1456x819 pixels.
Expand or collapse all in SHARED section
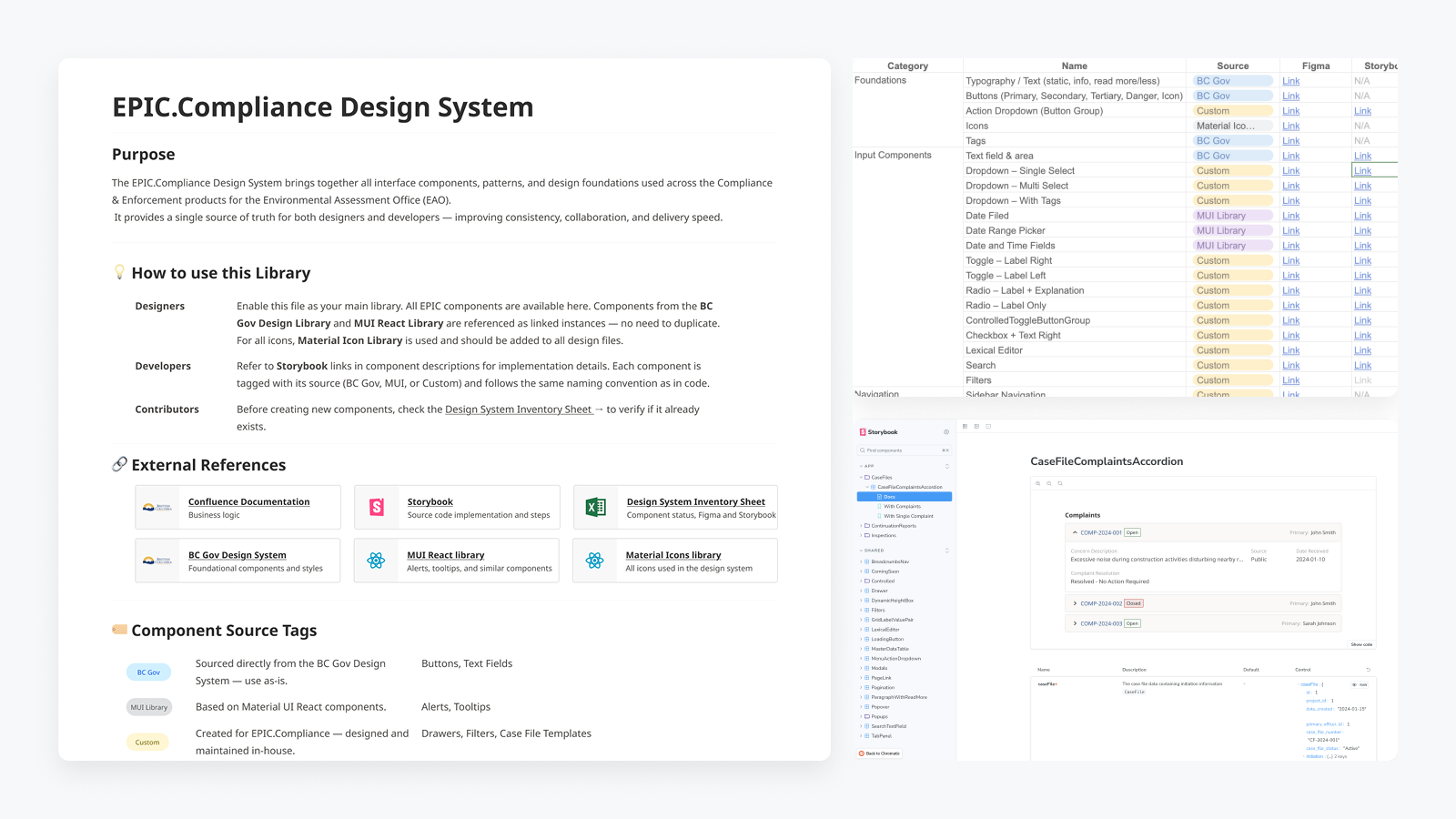pos(946,551)
